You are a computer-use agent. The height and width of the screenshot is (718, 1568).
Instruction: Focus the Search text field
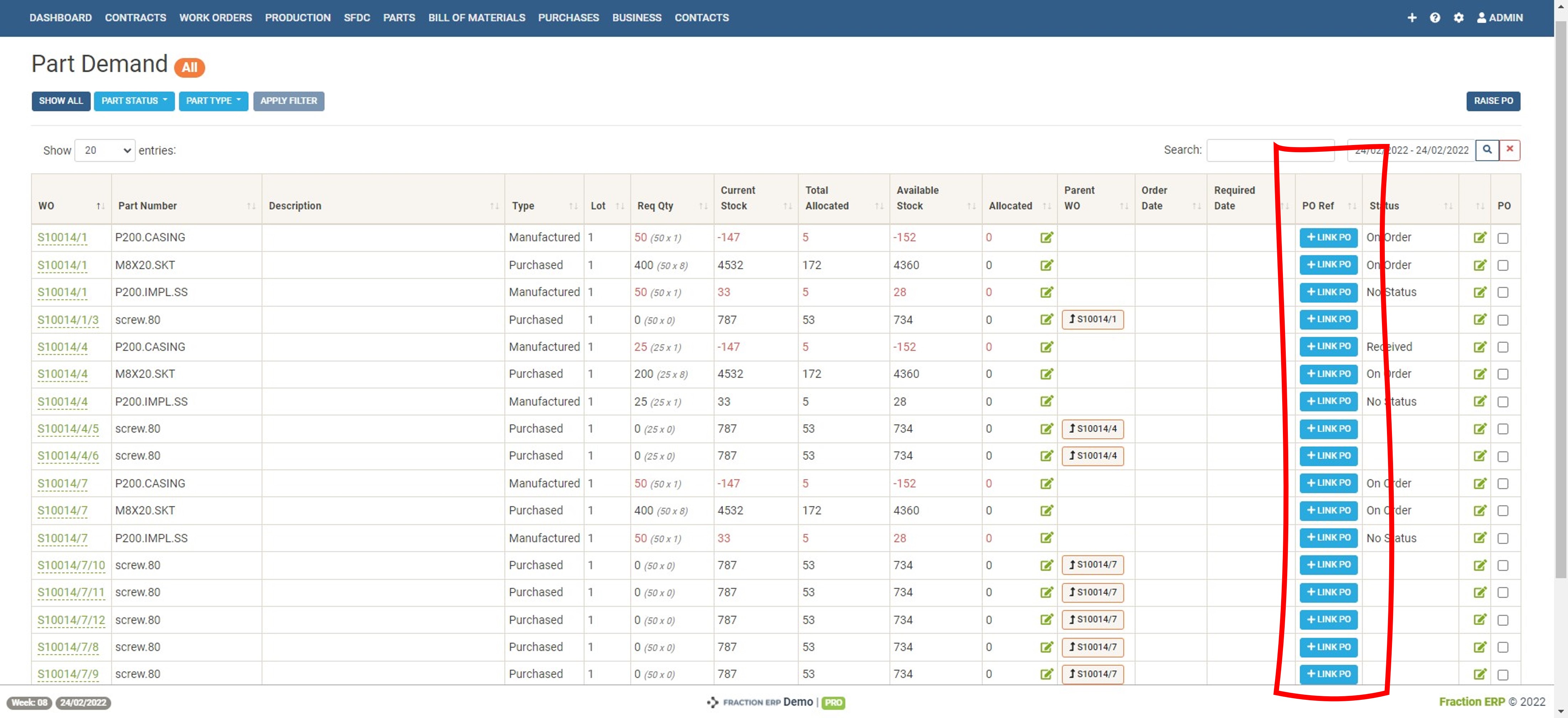click(x=1242, y=150)
